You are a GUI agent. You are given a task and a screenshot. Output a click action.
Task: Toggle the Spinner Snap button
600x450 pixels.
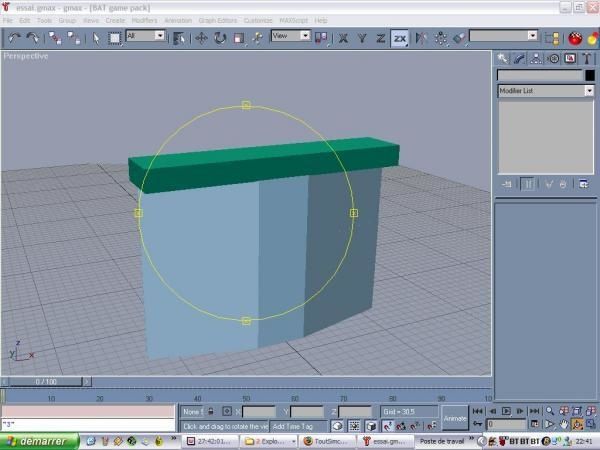(432, 426)
